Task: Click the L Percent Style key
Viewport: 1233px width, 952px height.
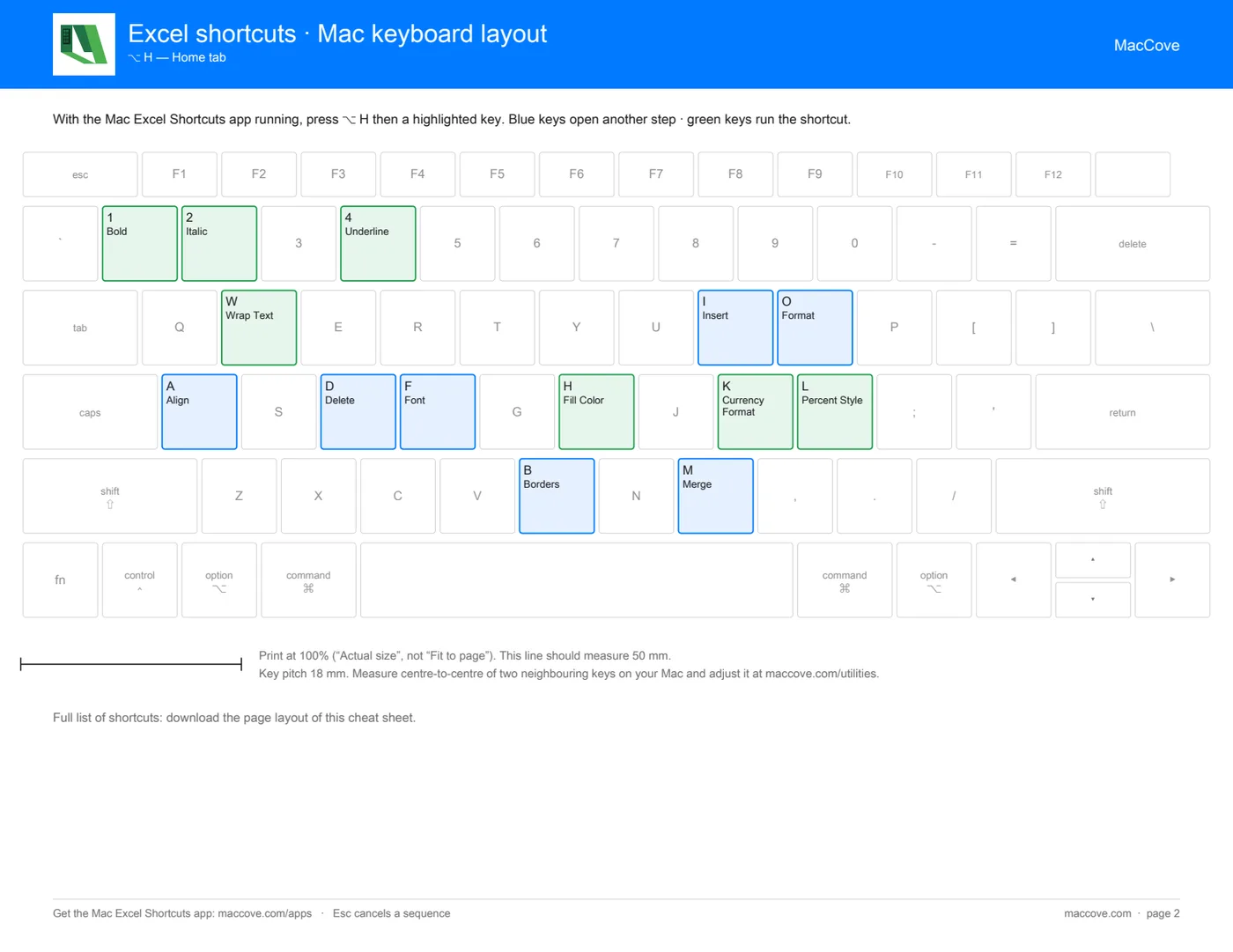Action: 835,412
